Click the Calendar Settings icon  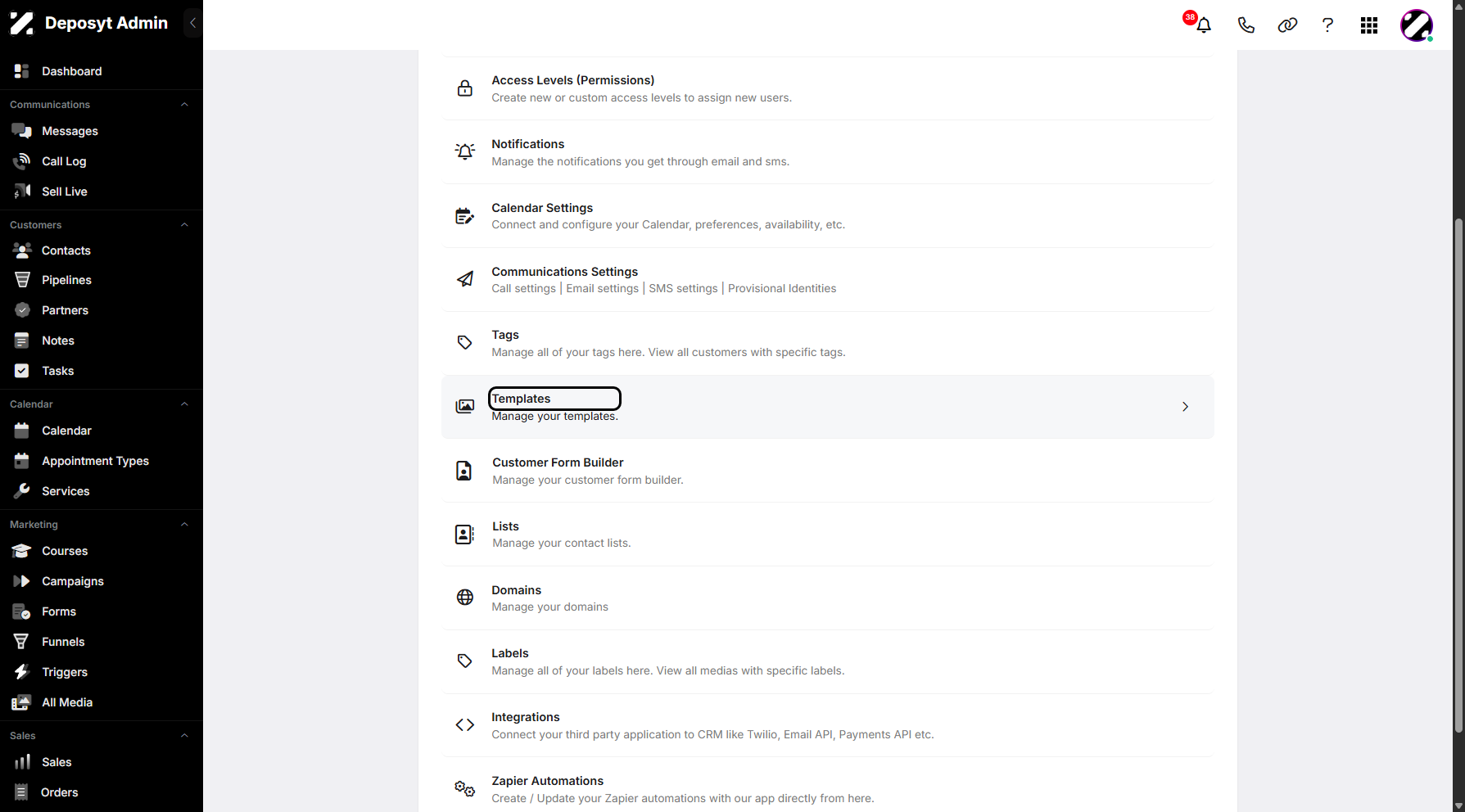pyautogui.click(x=465, y=216)
